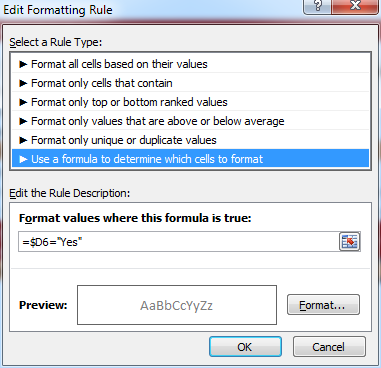The image size is (381, 368).
Task: Choose 'Format only unique or duplicate values' rule
Action: [x=190, y=140]
